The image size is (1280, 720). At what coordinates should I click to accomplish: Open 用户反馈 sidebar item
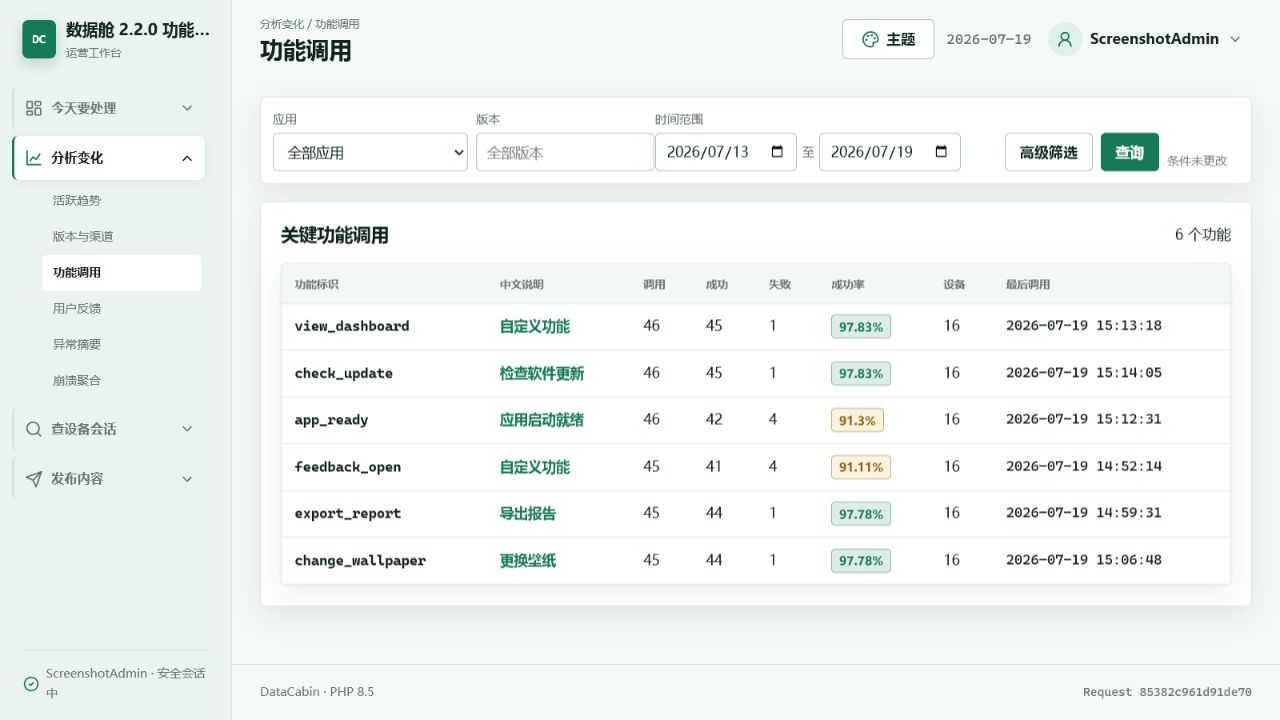click(121, 308)
